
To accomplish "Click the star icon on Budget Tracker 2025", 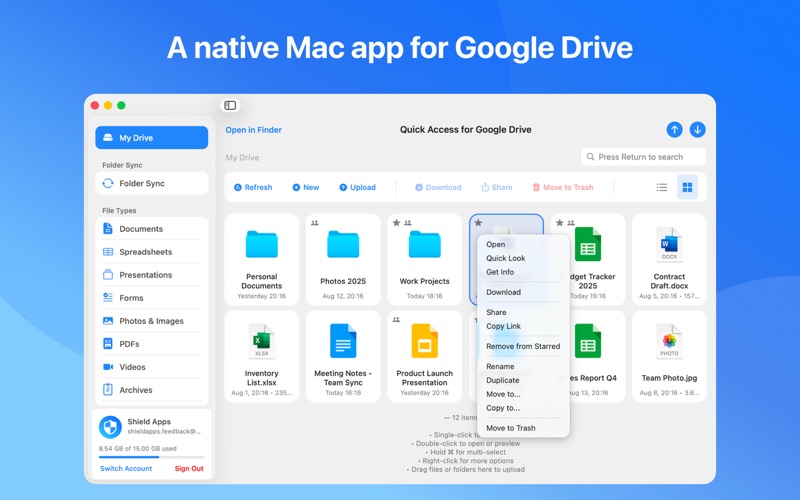I will click(x=560, y=223).
